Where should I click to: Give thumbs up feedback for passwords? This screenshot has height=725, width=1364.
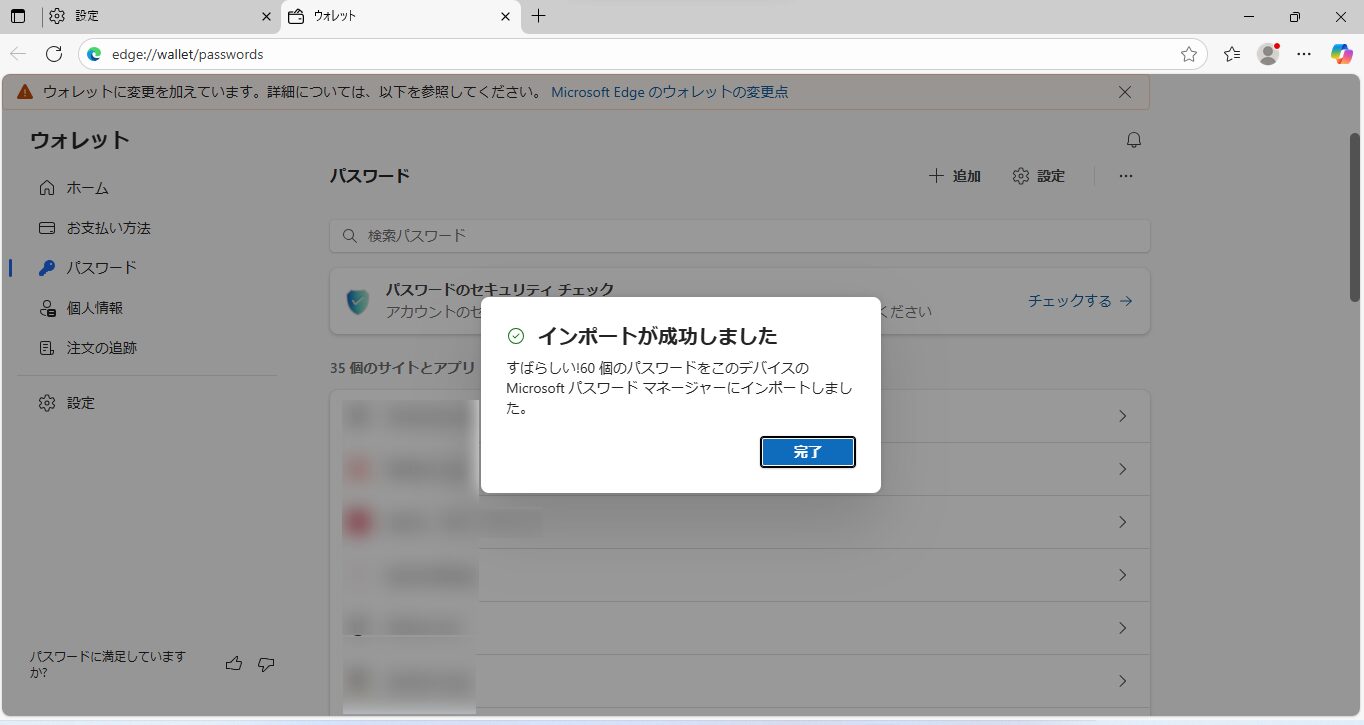point(234,664)
